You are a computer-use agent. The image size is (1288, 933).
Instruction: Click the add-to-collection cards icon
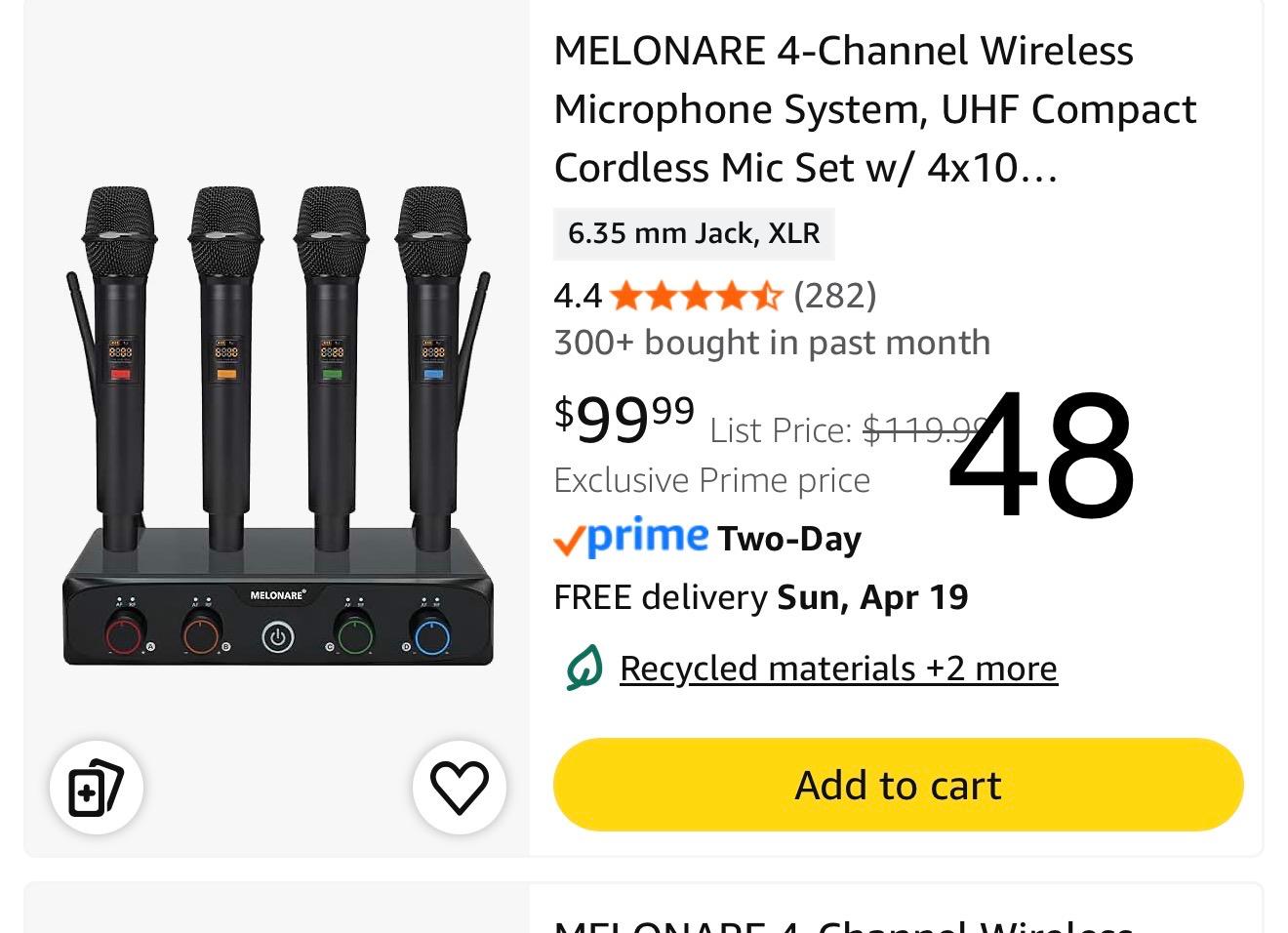pos(96,787)
